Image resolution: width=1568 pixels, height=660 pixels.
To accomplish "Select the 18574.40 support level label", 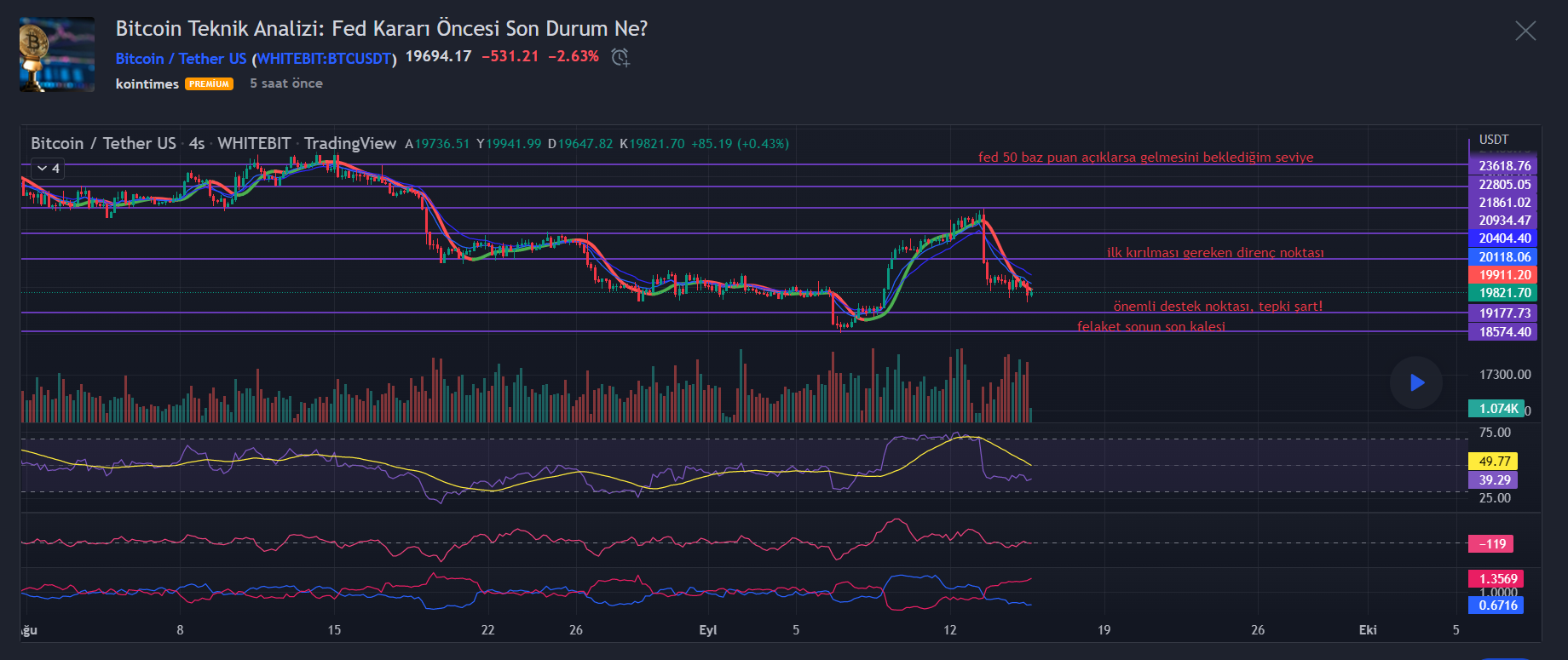I will point(1503,332).
